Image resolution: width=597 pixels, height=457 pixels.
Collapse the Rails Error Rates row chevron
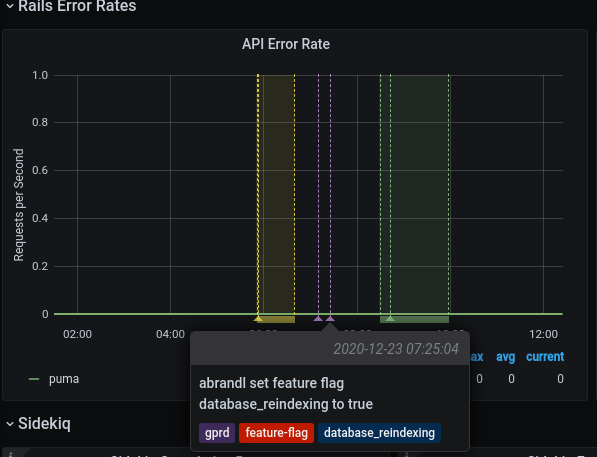tap(10, 6)
